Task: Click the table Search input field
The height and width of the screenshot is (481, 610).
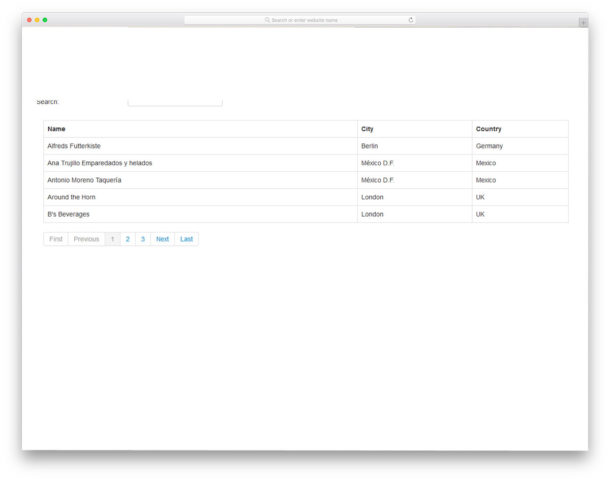Action: tap(175, 101)
